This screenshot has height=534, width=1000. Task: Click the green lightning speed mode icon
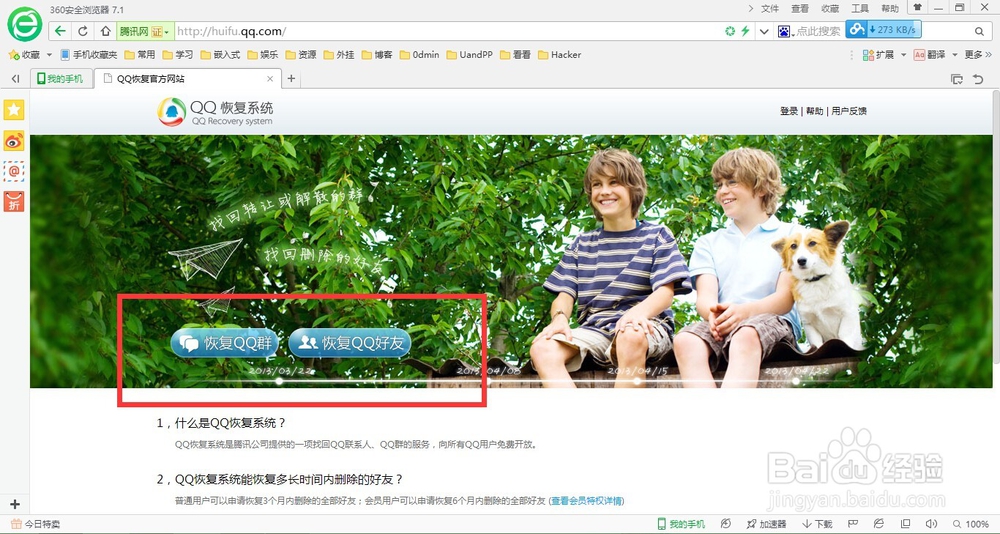click(745, 31)
